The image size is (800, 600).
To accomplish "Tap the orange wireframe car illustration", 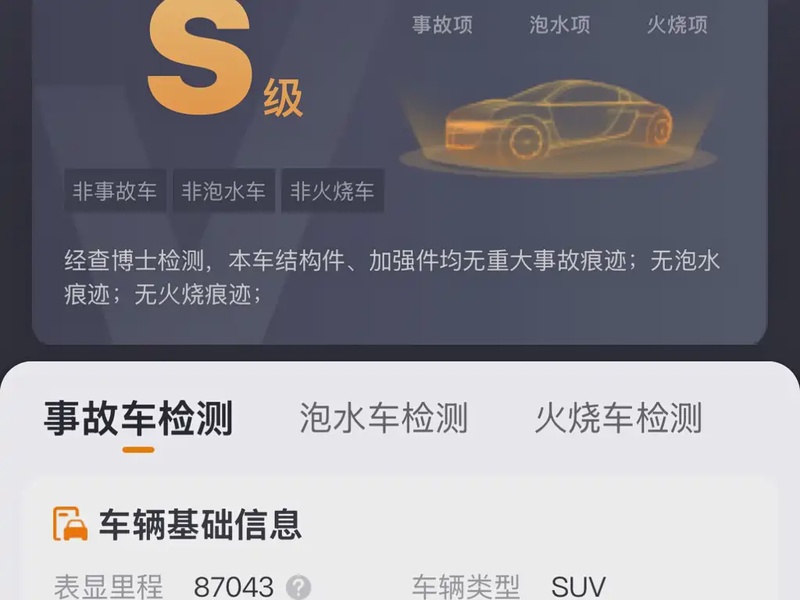I will point(559,126).
